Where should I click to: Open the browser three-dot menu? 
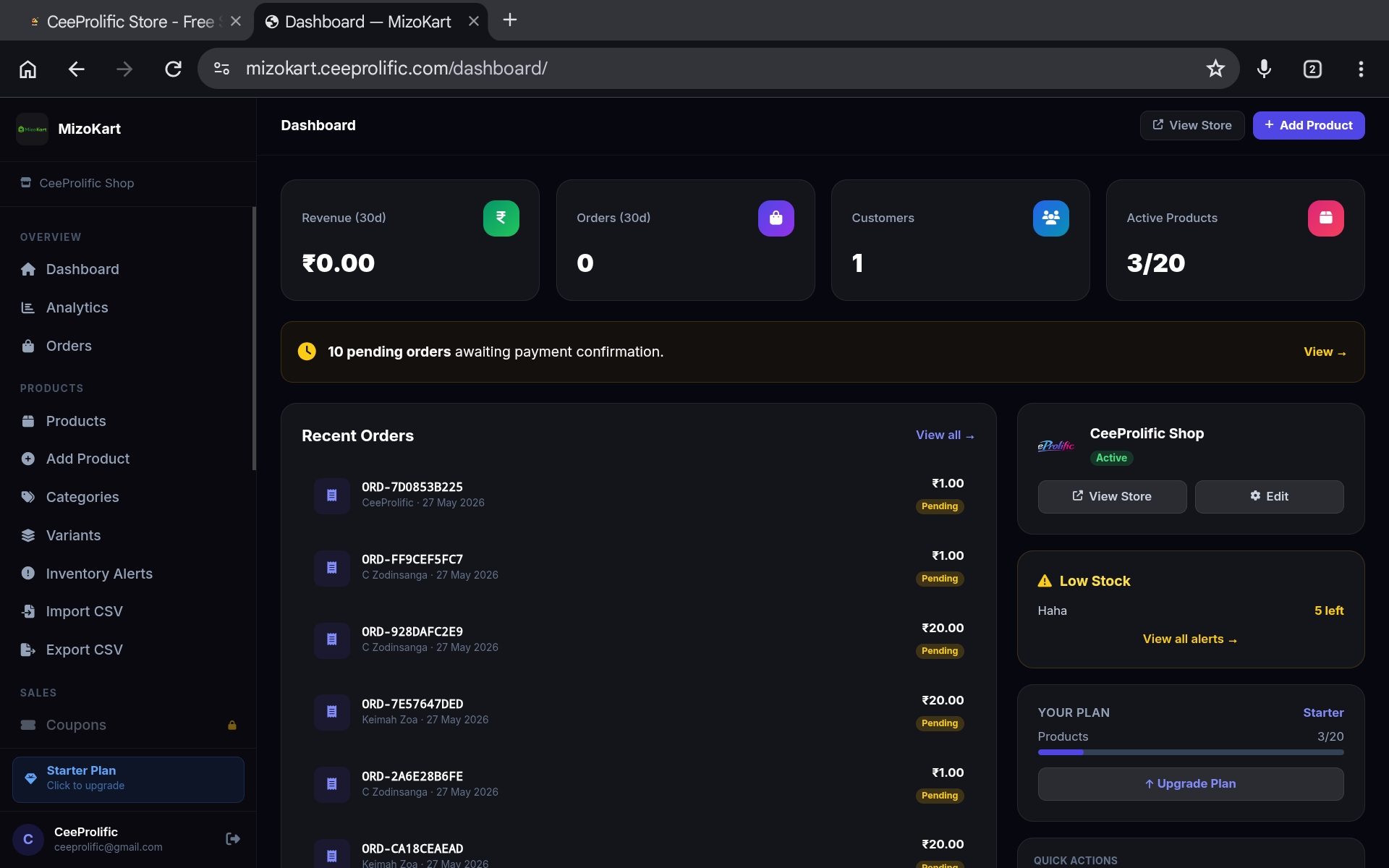pos(1361,69)
